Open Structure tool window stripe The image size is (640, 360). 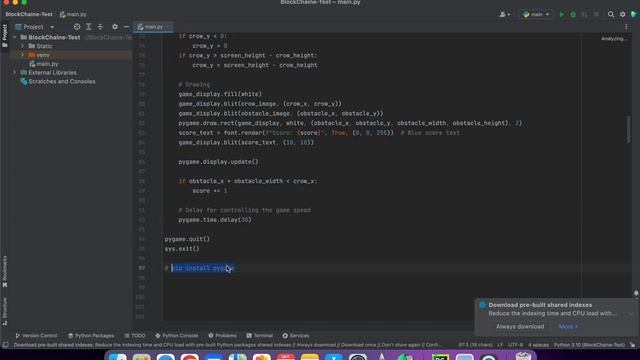(x=4, y=311)
